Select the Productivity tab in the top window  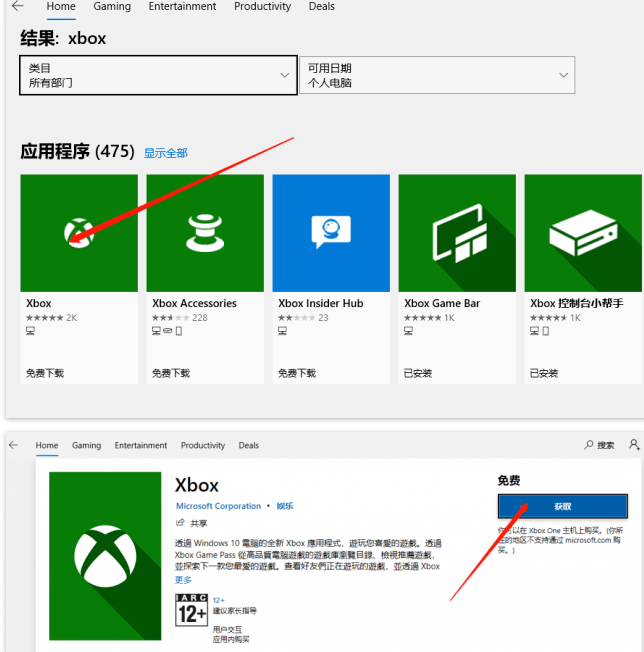(262, 6)
